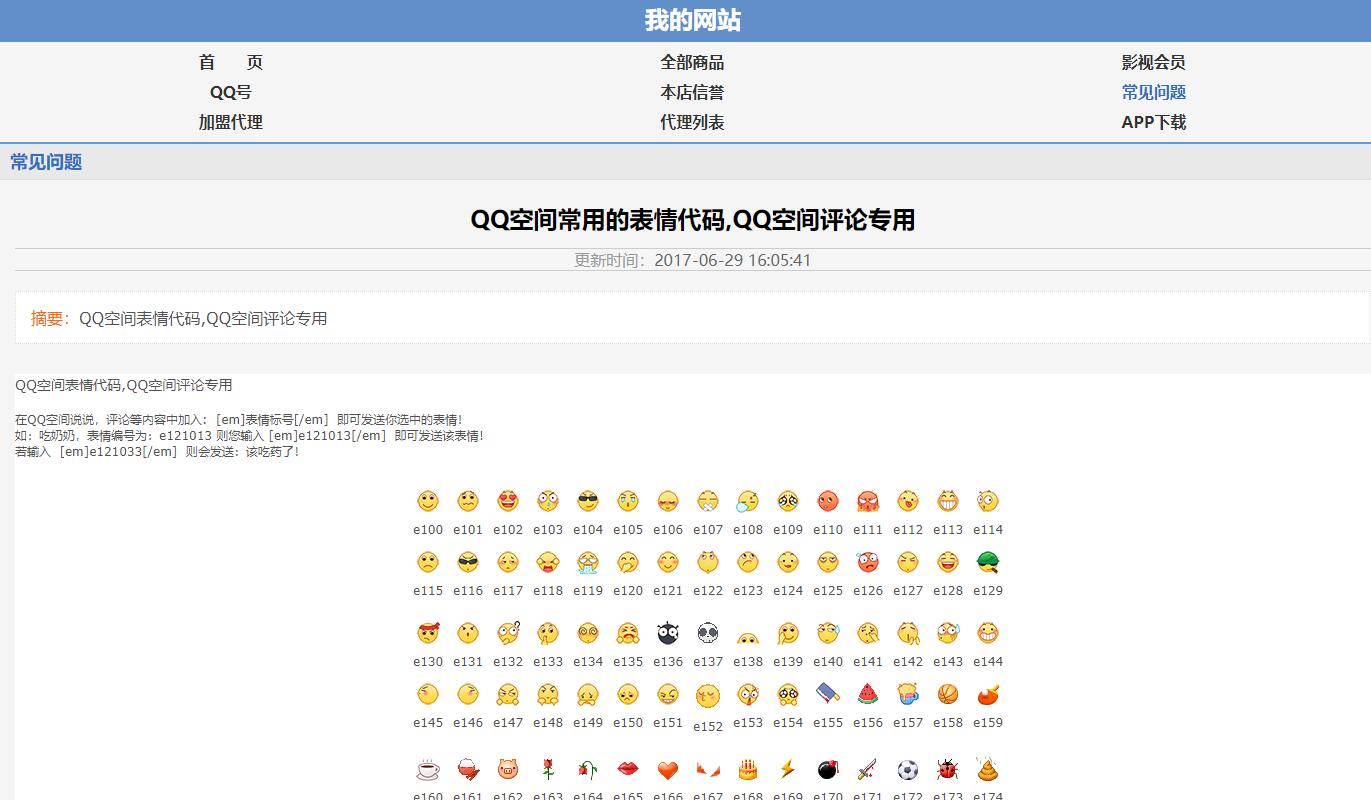
Task: Open the 加盟代理 link
Action: tap(231, 122)
